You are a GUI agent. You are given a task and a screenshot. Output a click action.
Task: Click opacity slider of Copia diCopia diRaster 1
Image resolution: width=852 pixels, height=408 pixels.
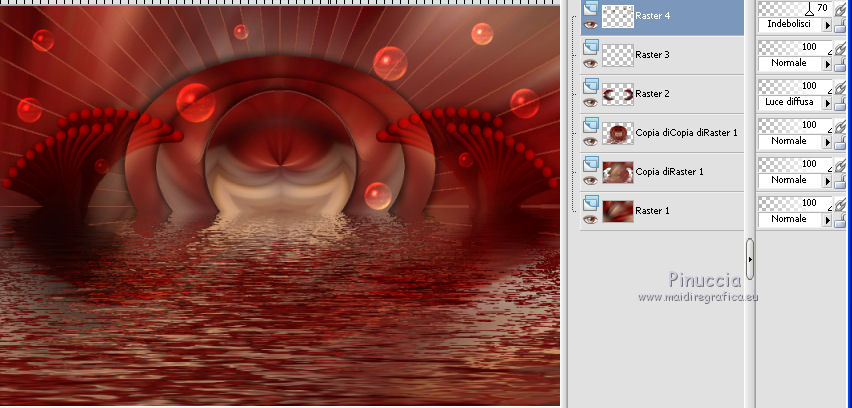795,125
